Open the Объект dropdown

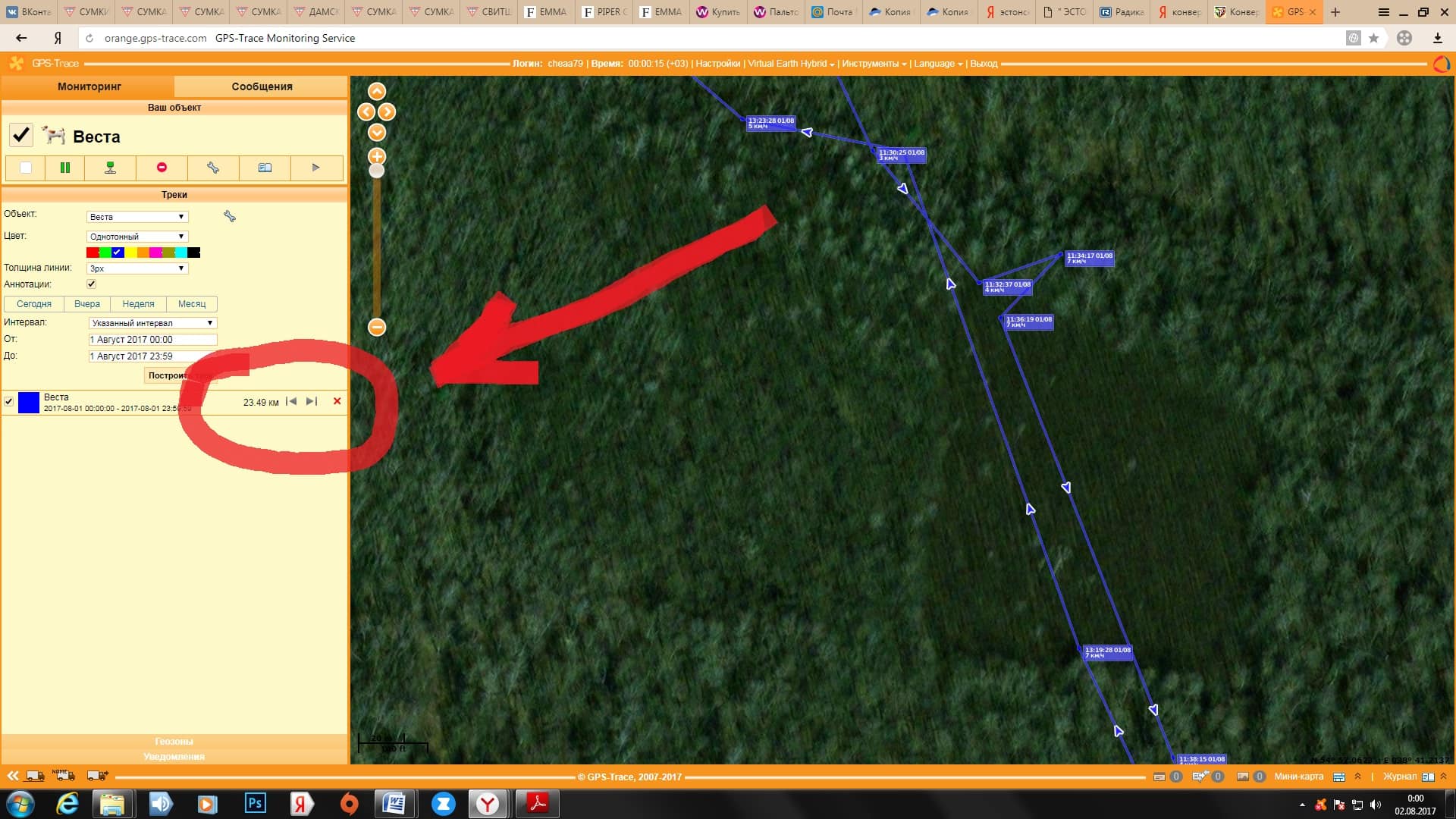pos(137,217)
